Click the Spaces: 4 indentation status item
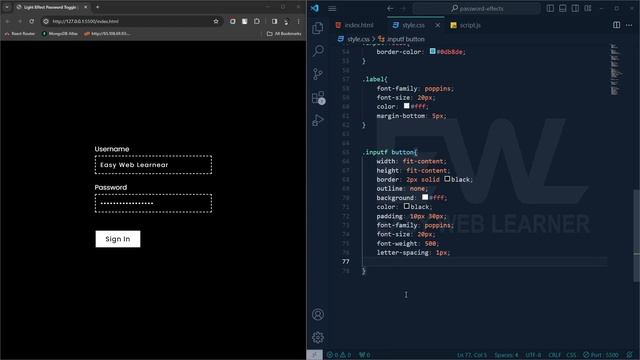 point(506,355)
